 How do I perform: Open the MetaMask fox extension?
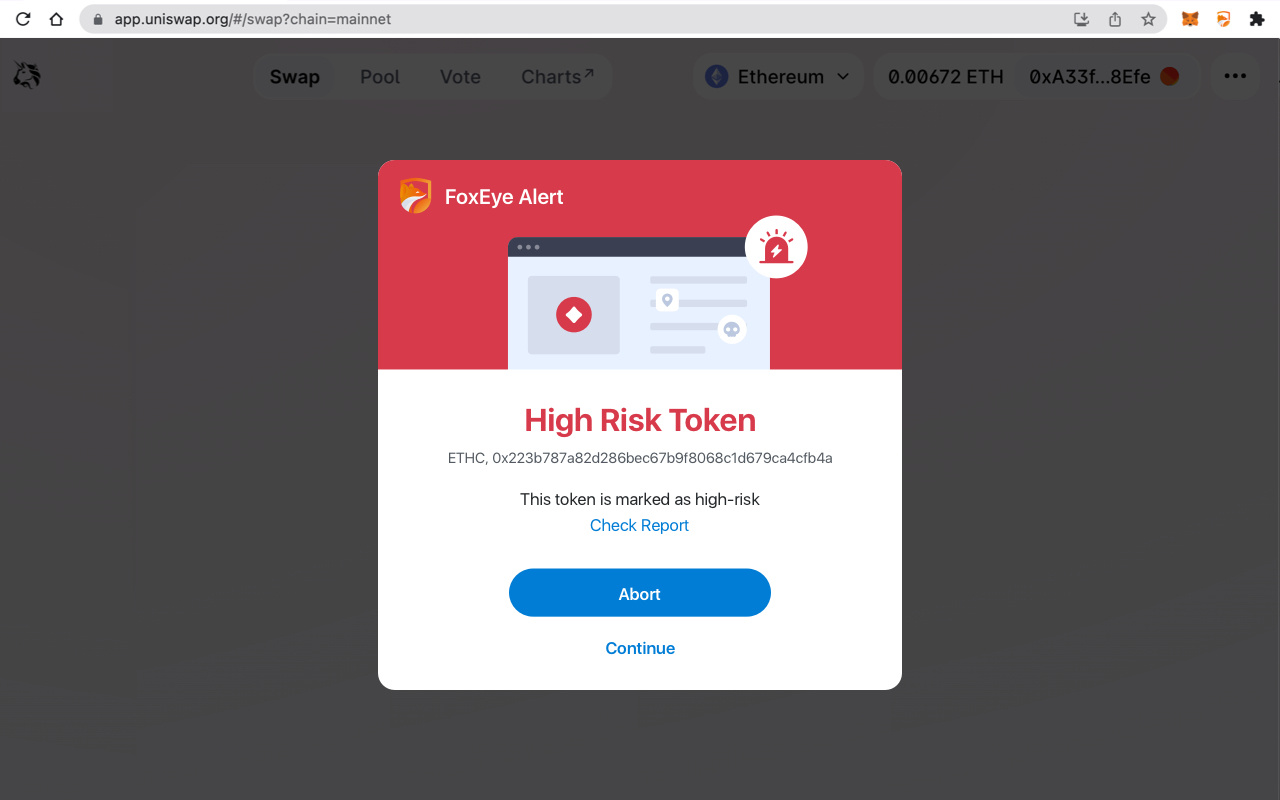coord(1190,19)
